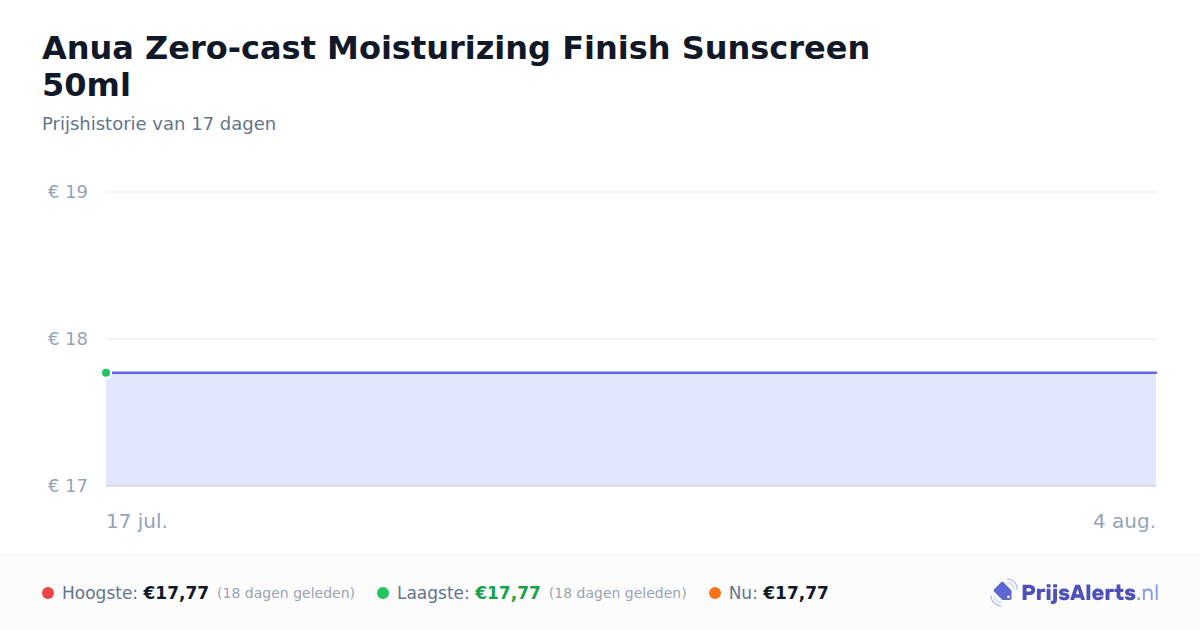1200x630 pixels.
Task: Click the 17 jul. date label
Action: tap(137, 521)
